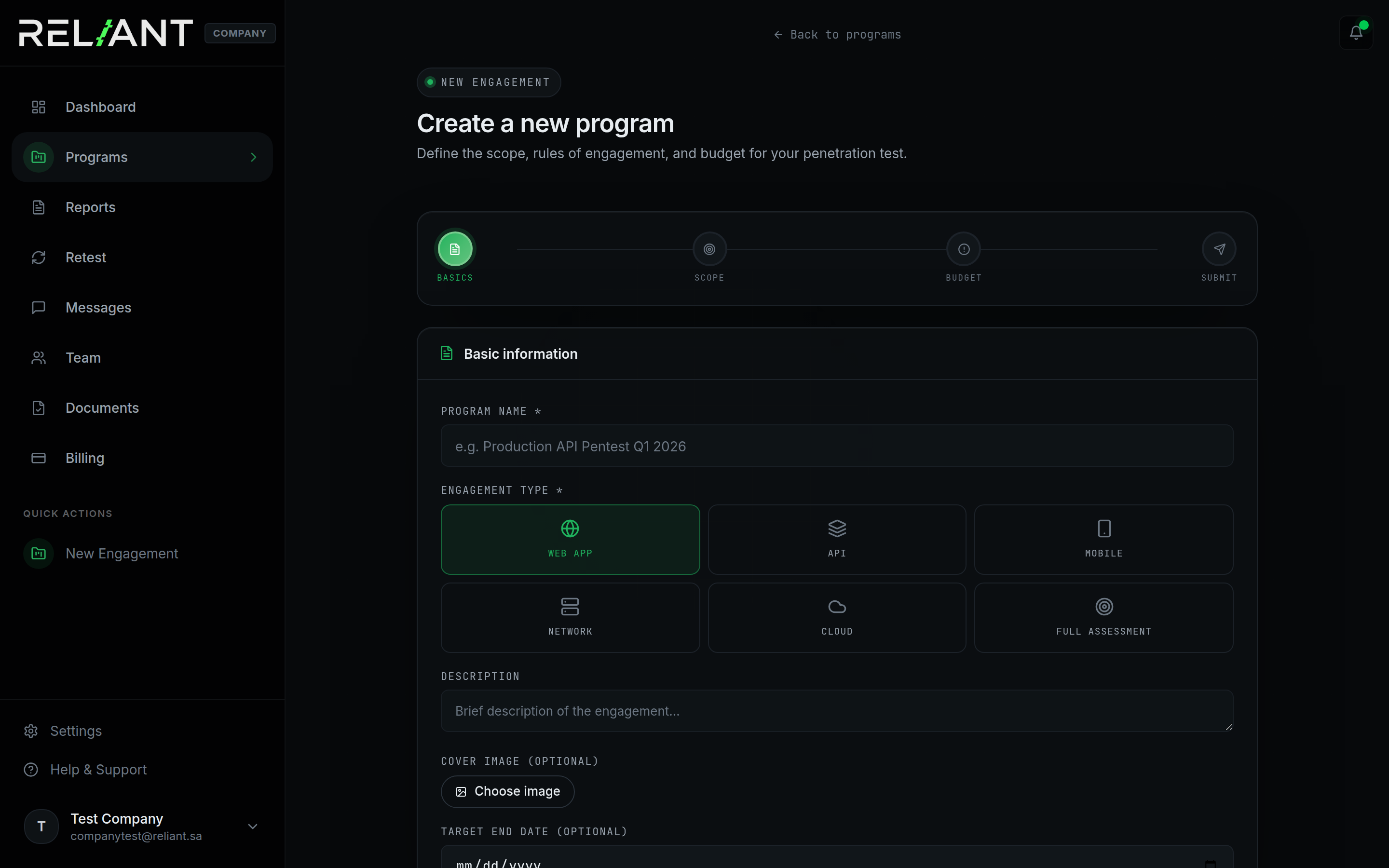Select the Network engagement type
This screenshot has width=1389, height=868.
coord(570,618)
